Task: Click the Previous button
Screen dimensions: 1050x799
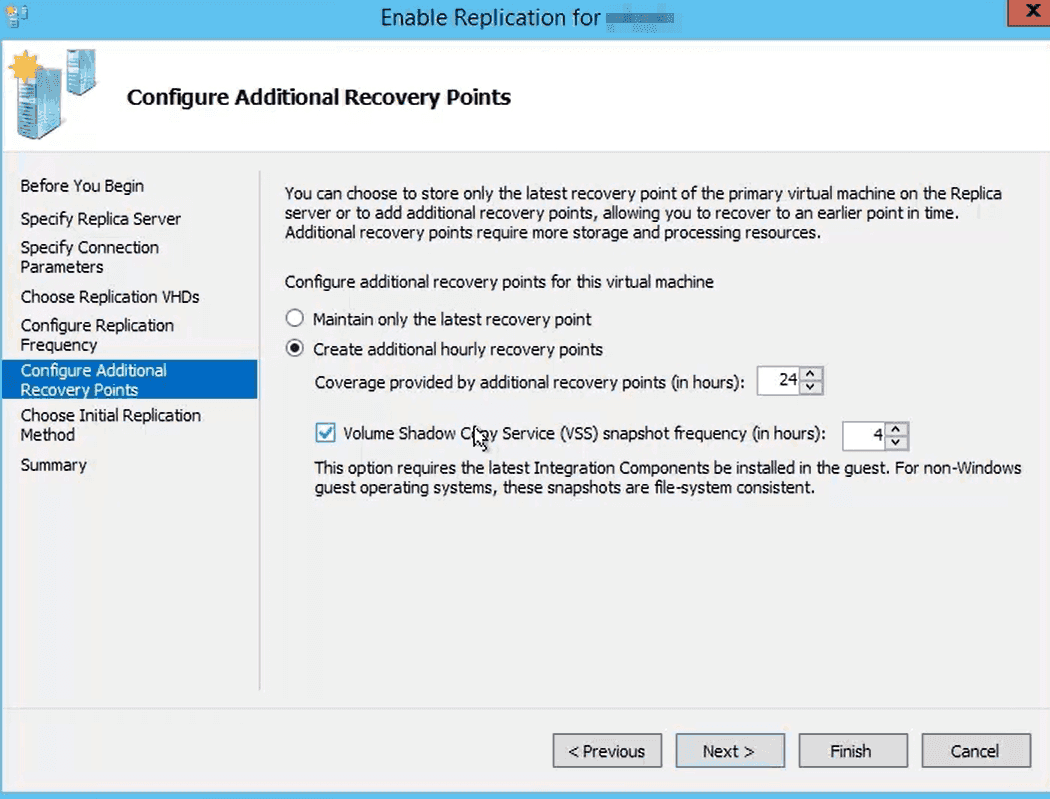Action: (606, 751)
